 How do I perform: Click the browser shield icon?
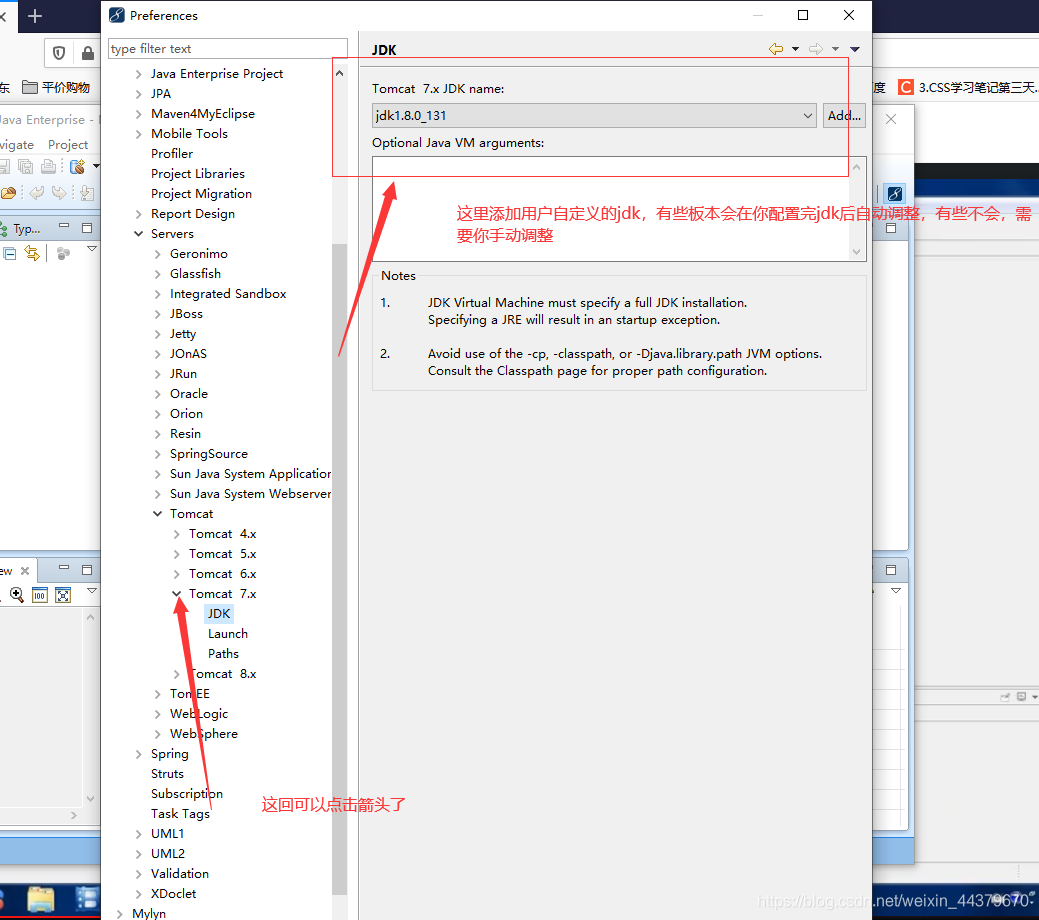[x=58, y=53]
